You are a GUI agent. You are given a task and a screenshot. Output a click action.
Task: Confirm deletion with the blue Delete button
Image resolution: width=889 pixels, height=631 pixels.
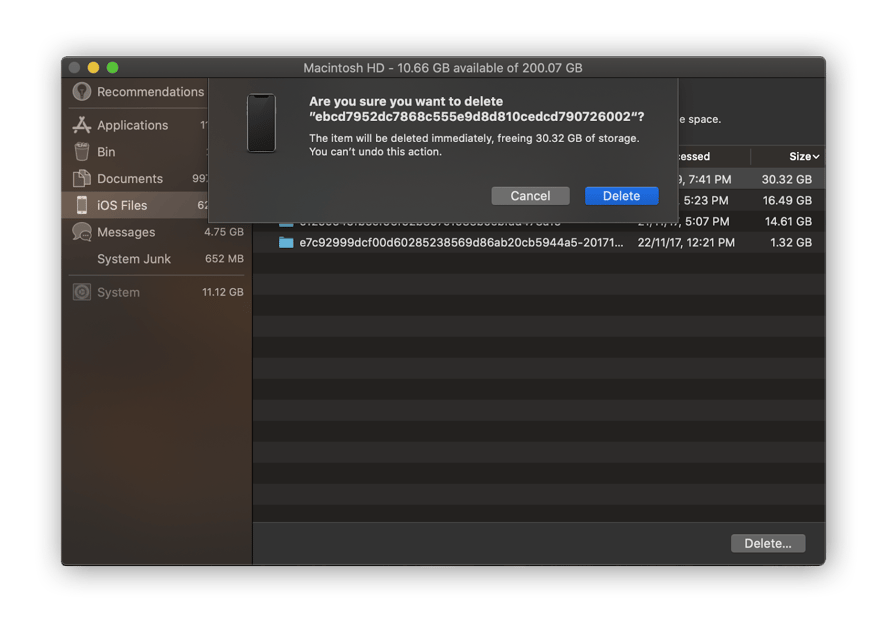click(x=621, y=195)
